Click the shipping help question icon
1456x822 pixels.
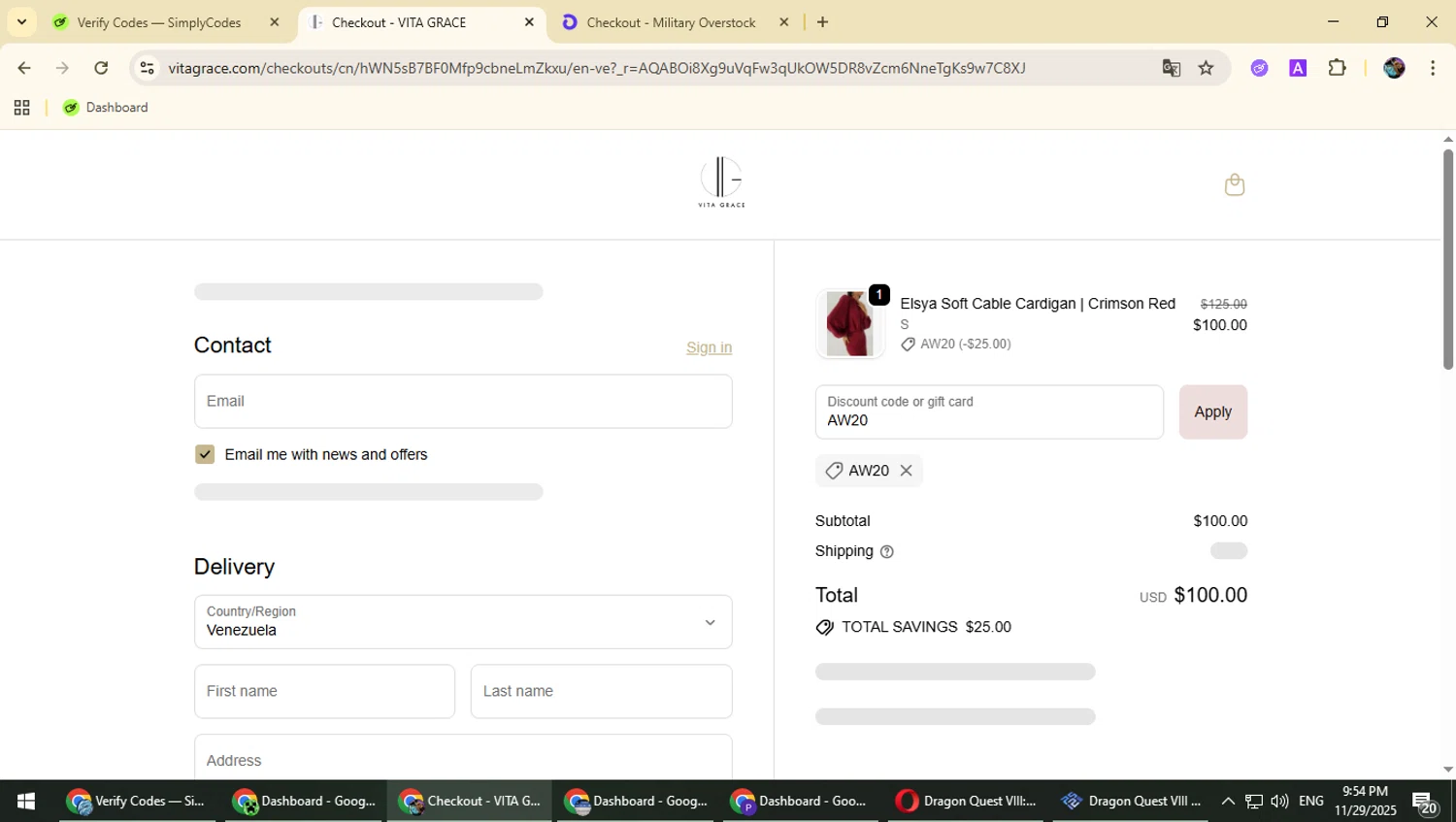(x=886, y=551)
